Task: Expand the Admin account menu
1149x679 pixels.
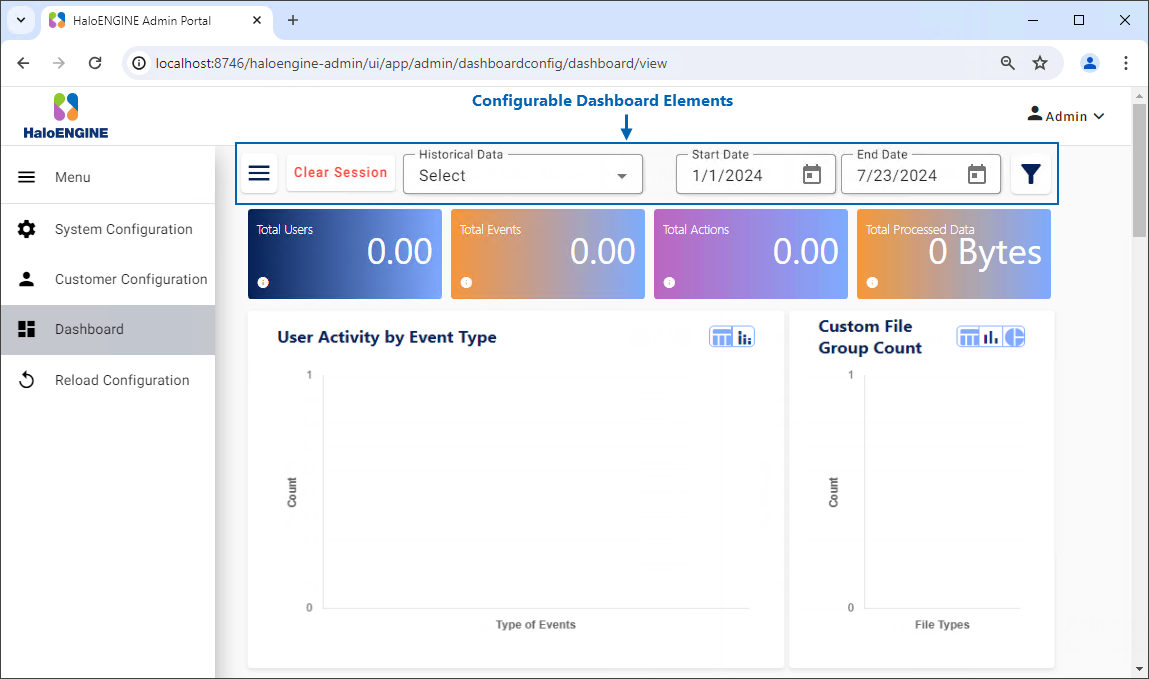Action: point(1067,115)
